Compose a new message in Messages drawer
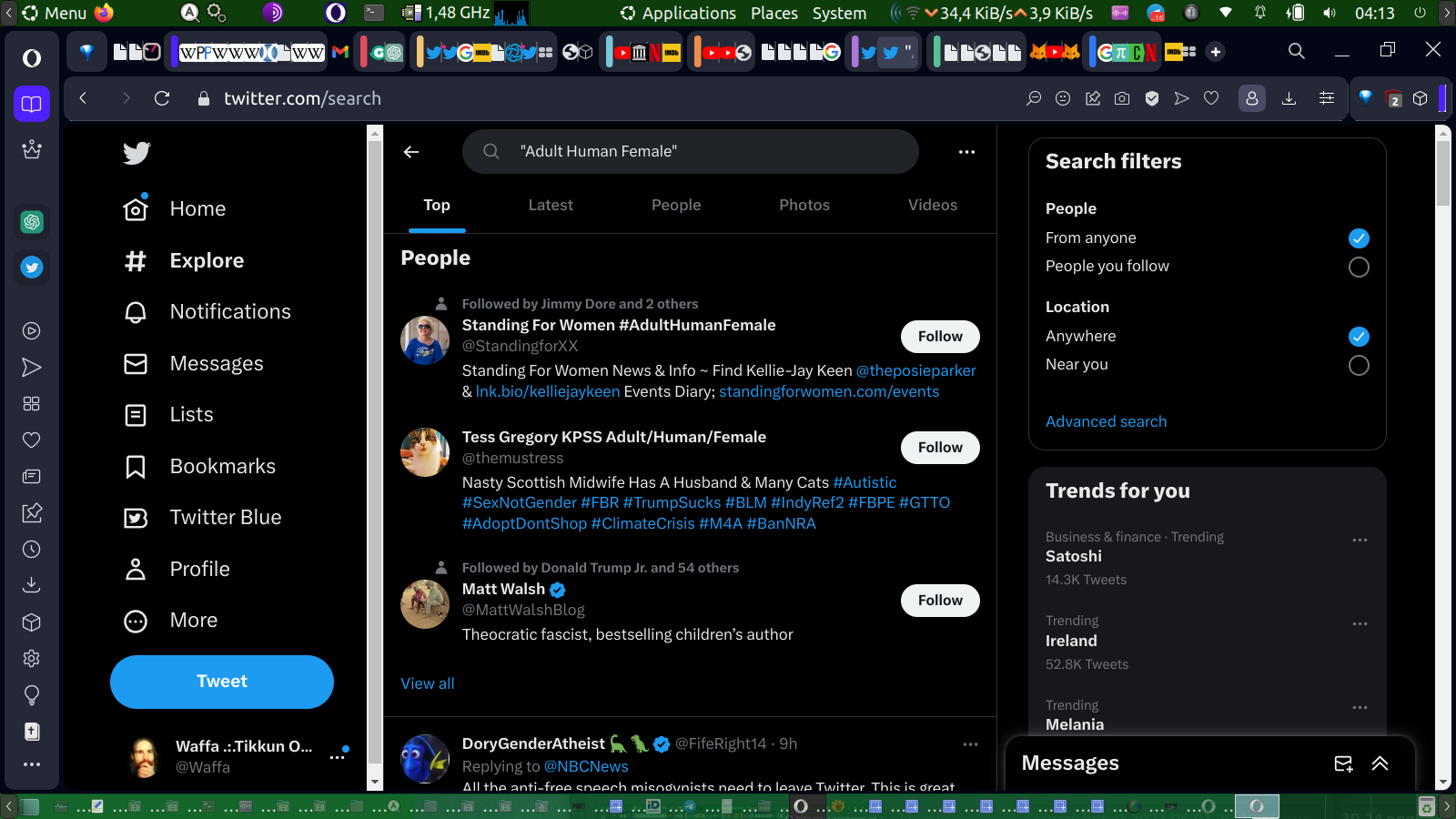The height and width of the screenshot is (819, 1456). click(1343, 763)
